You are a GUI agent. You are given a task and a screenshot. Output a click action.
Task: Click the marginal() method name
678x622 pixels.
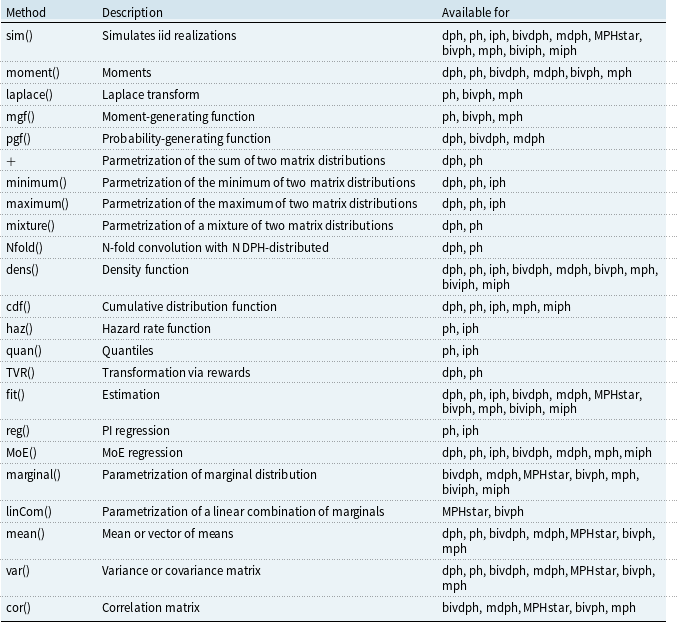coord(33,475)
